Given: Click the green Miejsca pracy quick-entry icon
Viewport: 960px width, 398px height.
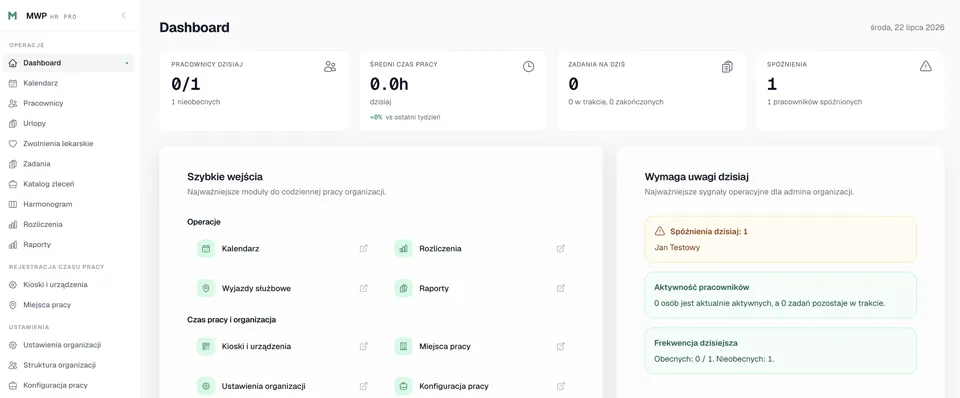Looking at the screenshot, I should click(x=403, y=347).
